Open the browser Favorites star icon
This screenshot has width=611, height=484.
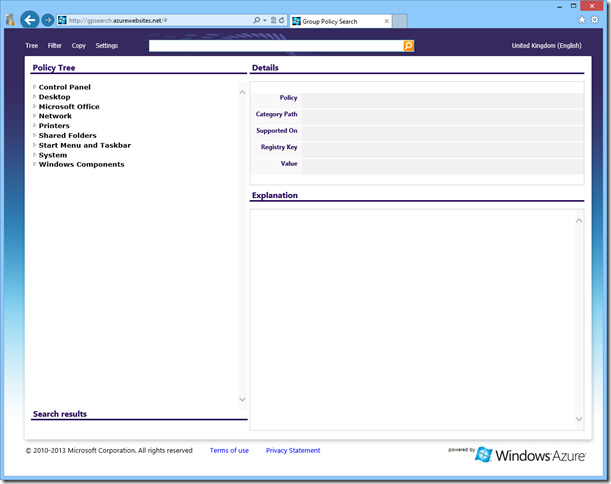click(582, 20)
